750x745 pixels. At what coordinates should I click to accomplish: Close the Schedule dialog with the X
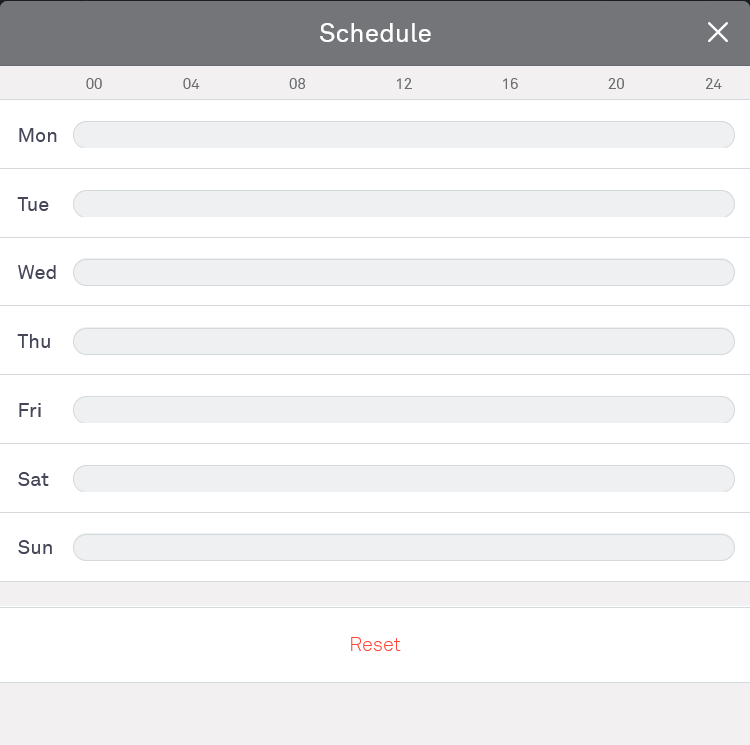[717, 33]
